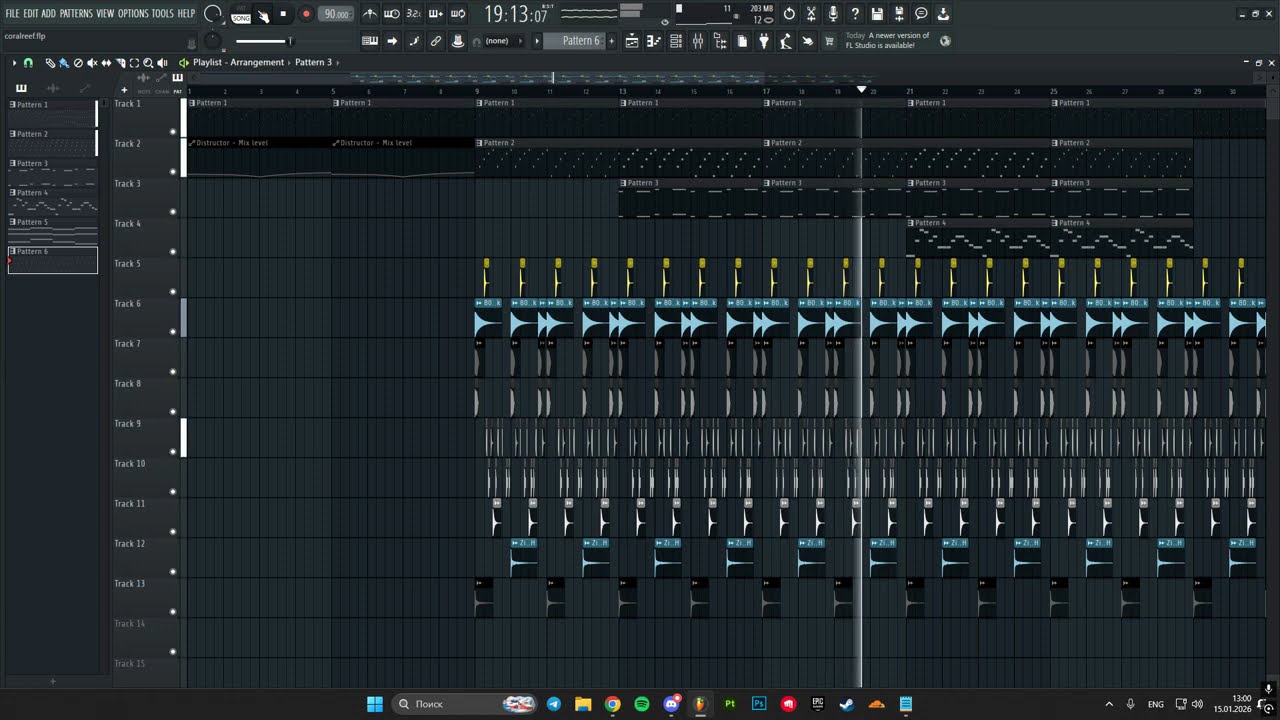Image resolution: width=1280 pixels, height=720 pixels.
Task: Click the render/export download icon
Action: 943,14
